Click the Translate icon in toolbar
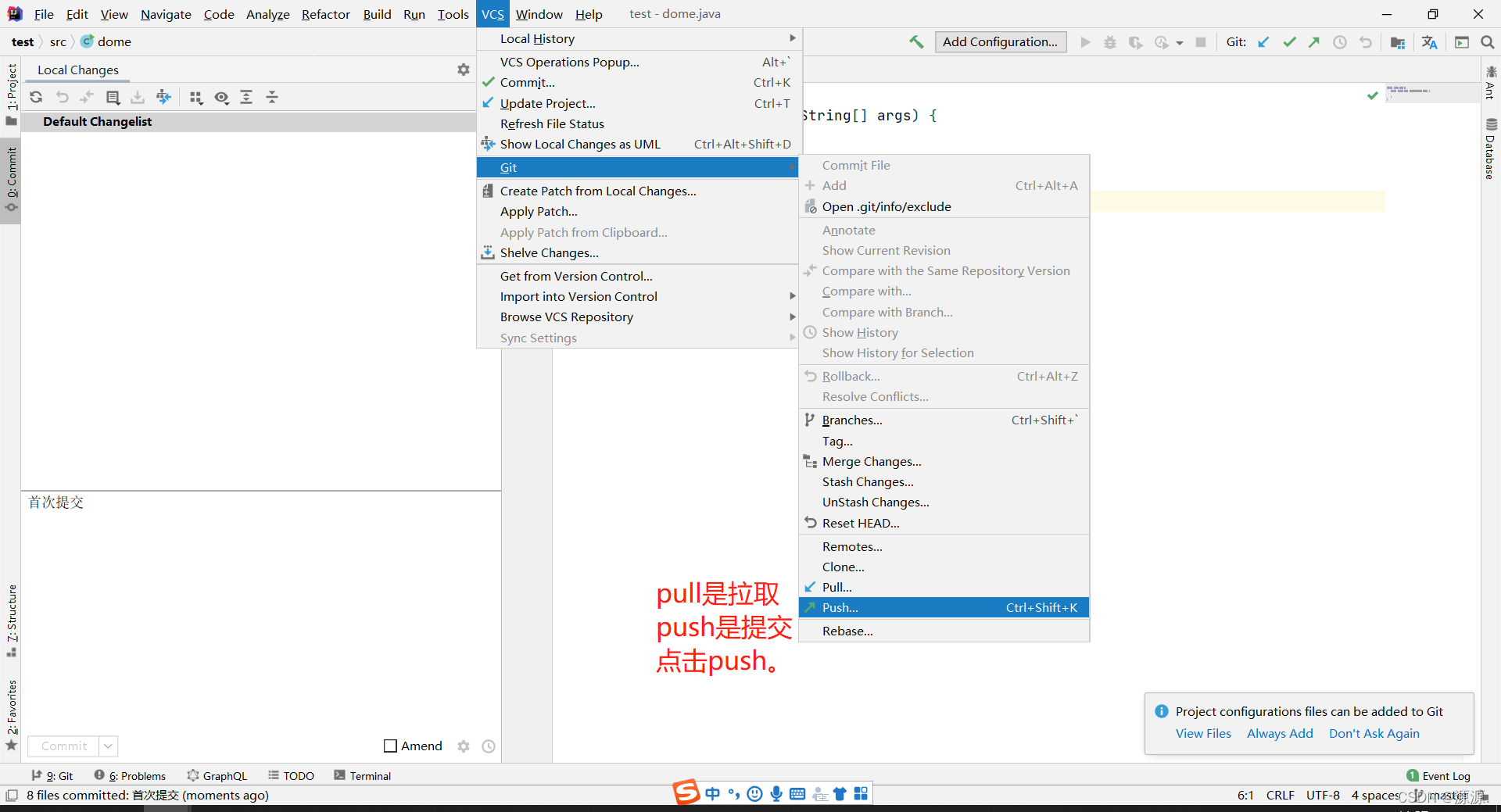 (1430, 42)
